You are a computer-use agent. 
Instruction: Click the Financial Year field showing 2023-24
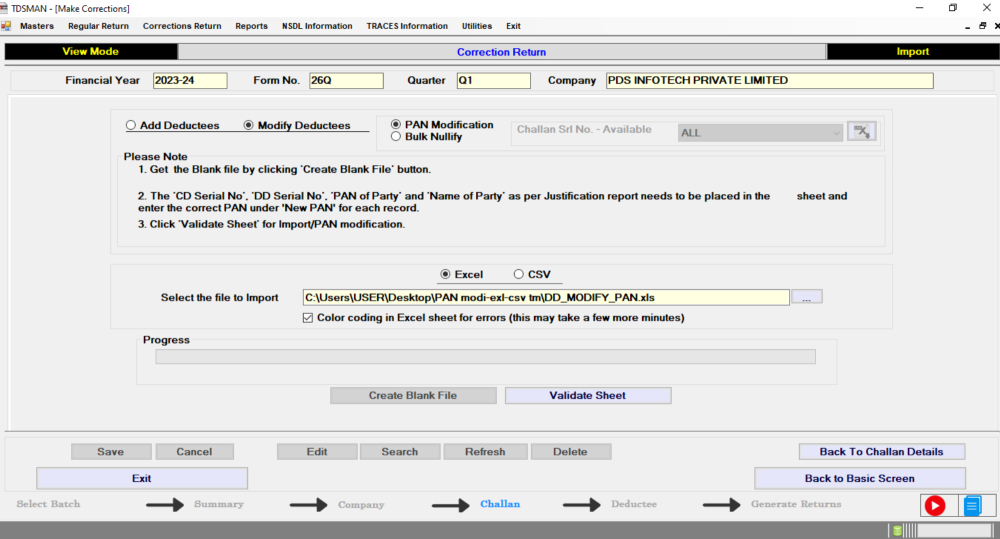click(x=190, y=80)
